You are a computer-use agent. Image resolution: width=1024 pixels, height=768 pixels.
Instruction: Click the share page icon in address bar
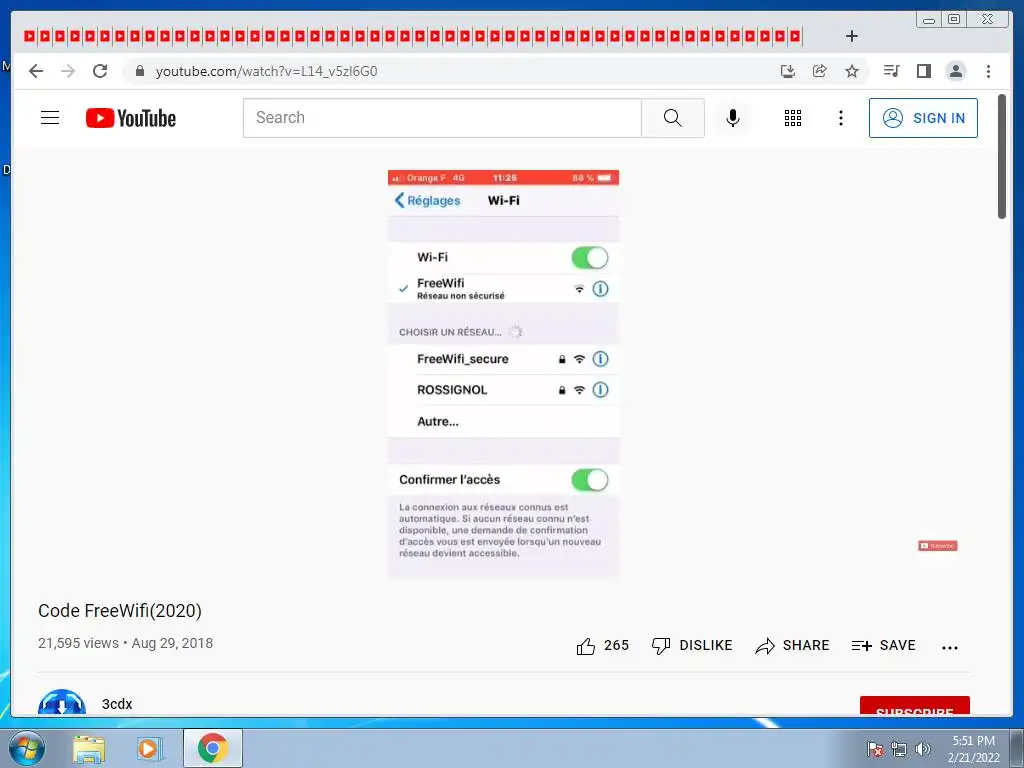[x=820, y=71]
